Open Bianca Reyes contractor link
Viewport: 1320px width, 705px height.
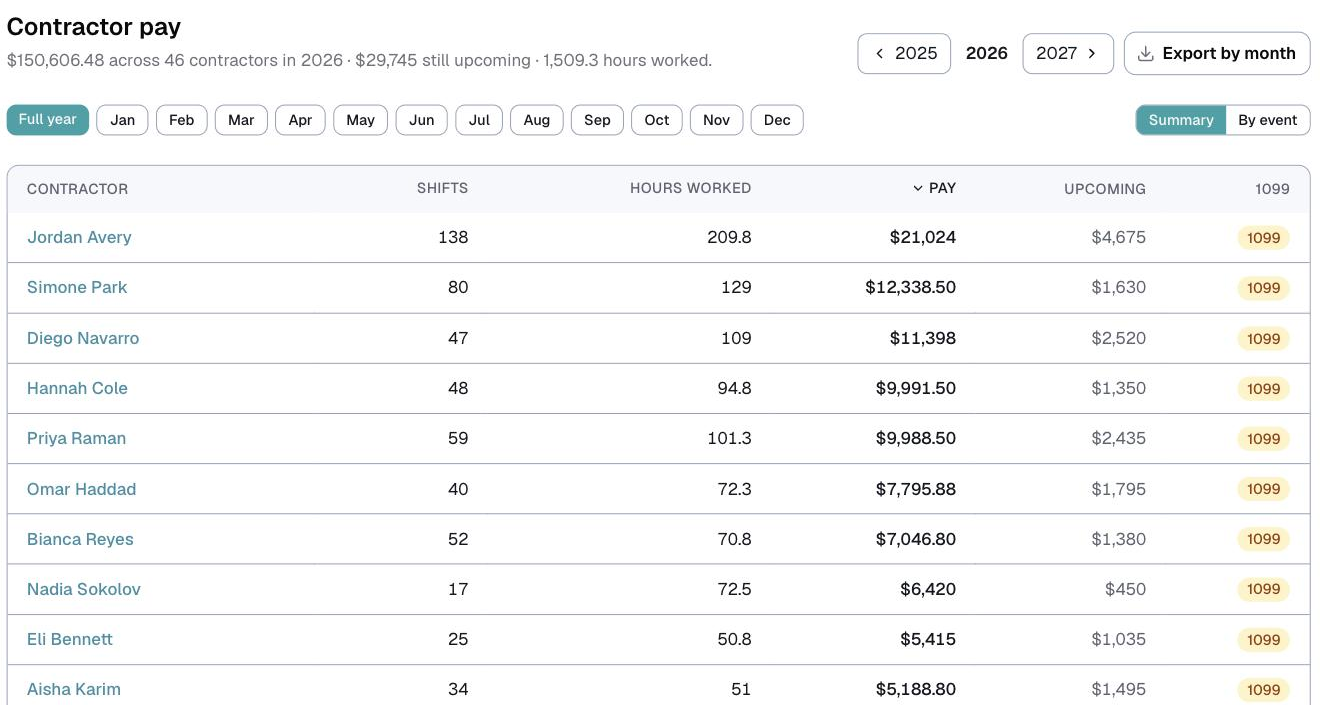pyautogui.click(x=80, y=540)
